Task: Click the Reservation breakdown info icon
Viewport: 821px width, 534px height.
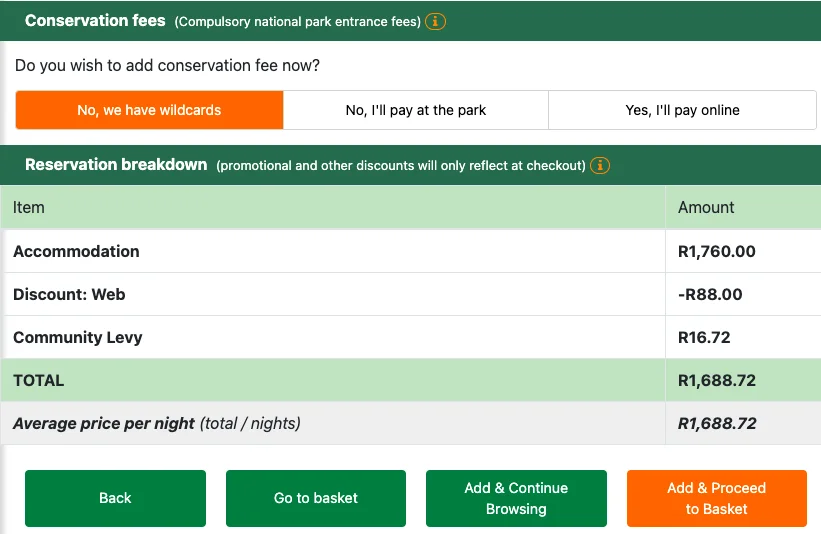Action: 600,165
